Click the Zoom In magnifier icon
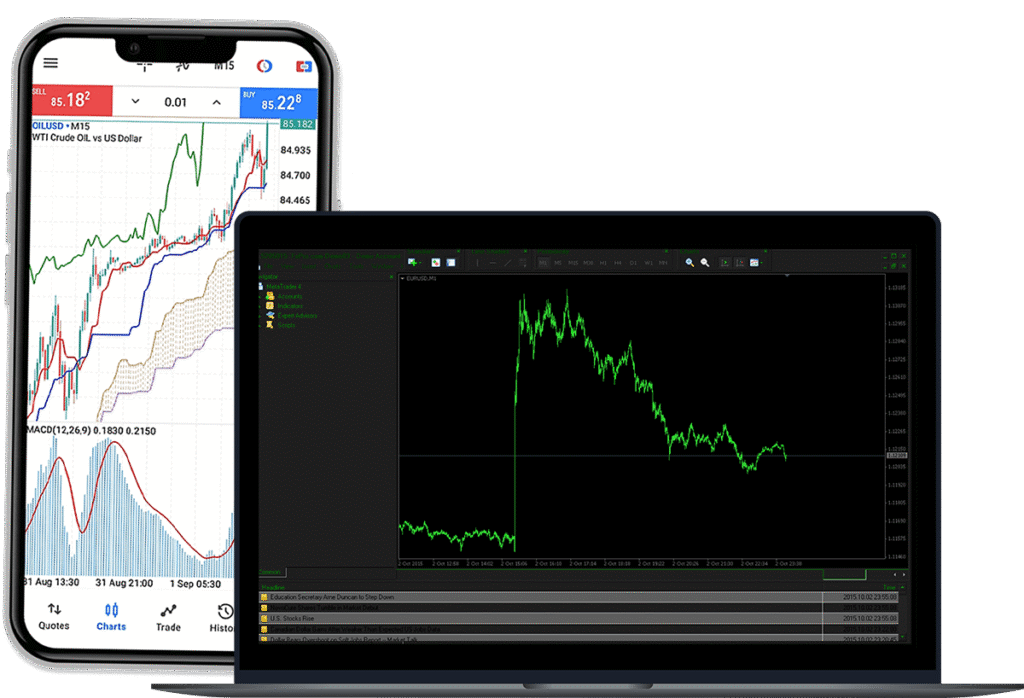This screenshot has width=1024, height=698. (690, 262)
